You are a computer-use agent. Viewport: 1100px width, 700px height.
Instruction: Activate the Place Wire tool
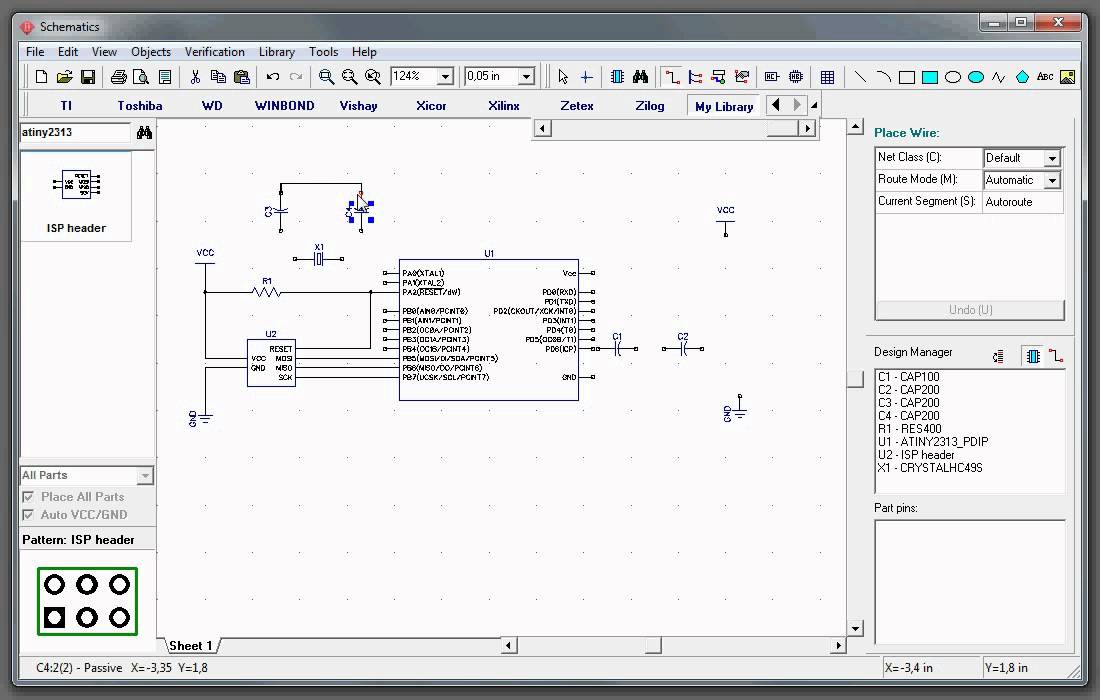pos(672,76)
